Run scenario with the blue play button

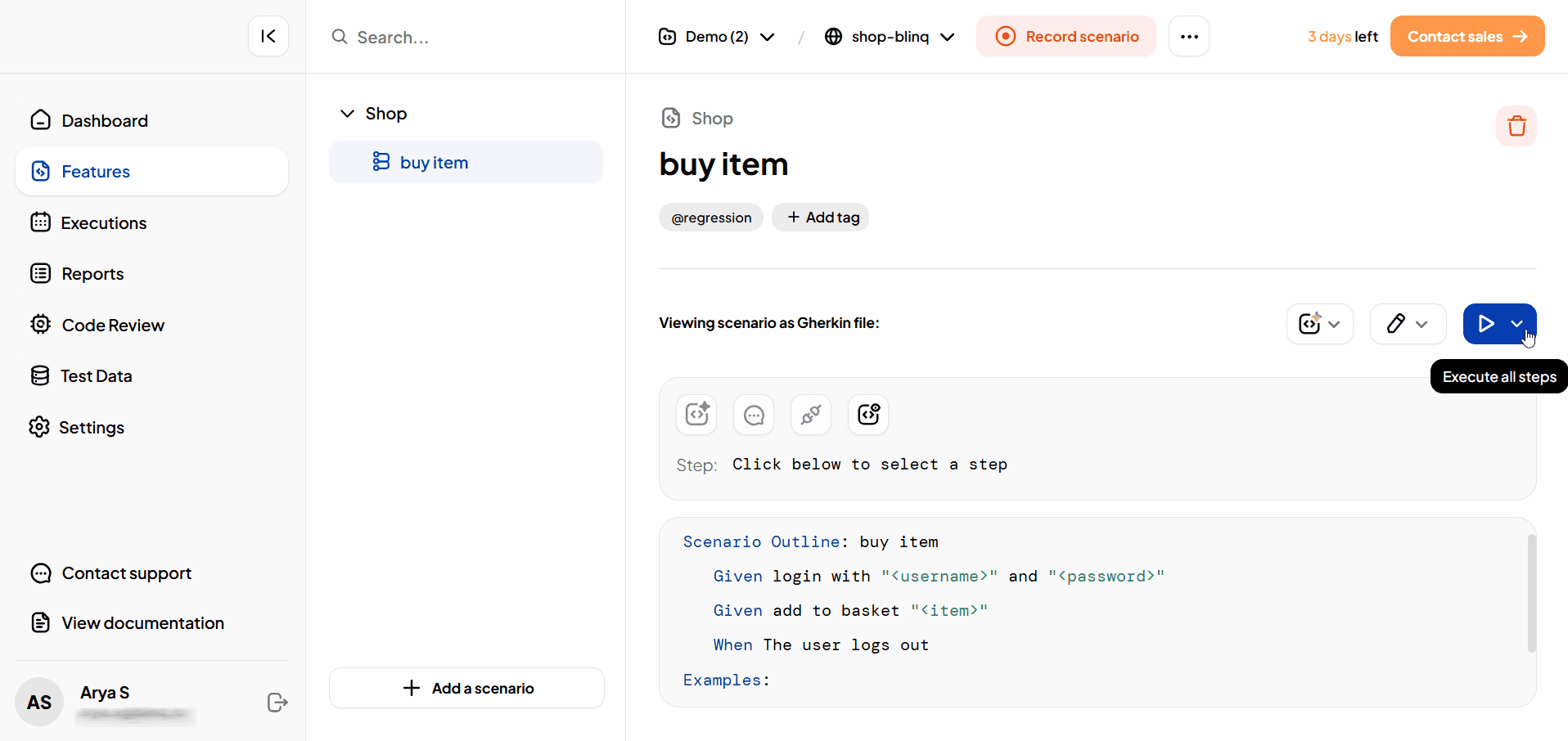click(1485, 324)
